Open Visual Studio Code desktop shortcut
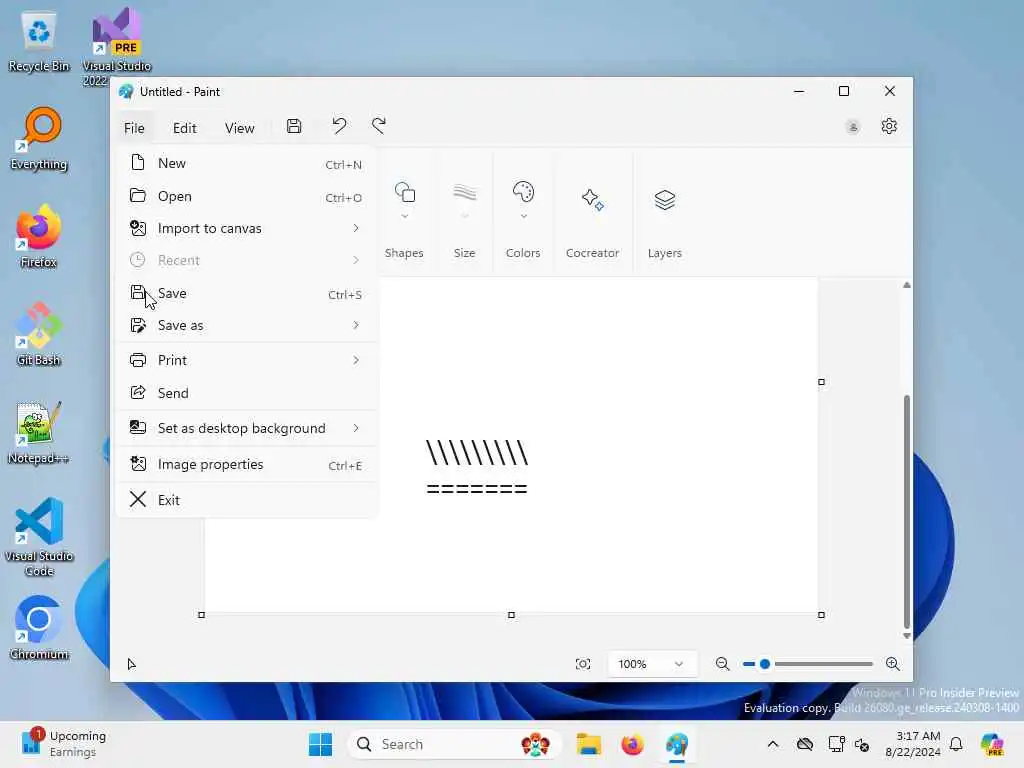 click(39, 537)
